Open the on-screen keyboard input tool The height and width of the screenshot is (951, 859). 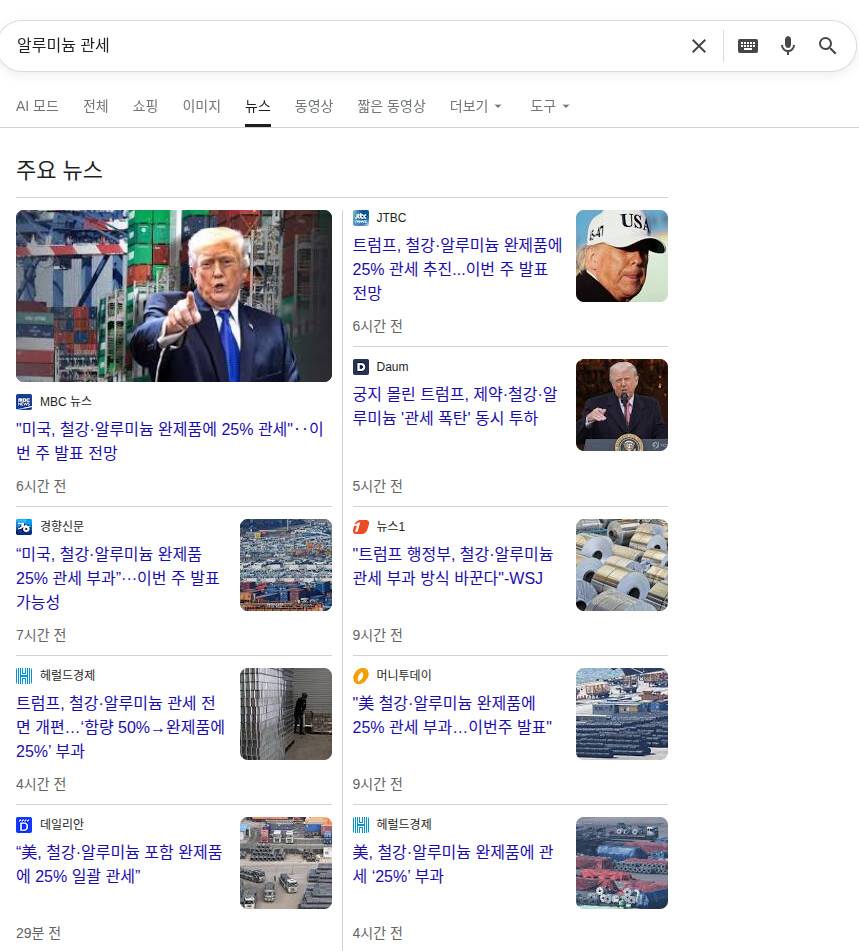point(747,46)
